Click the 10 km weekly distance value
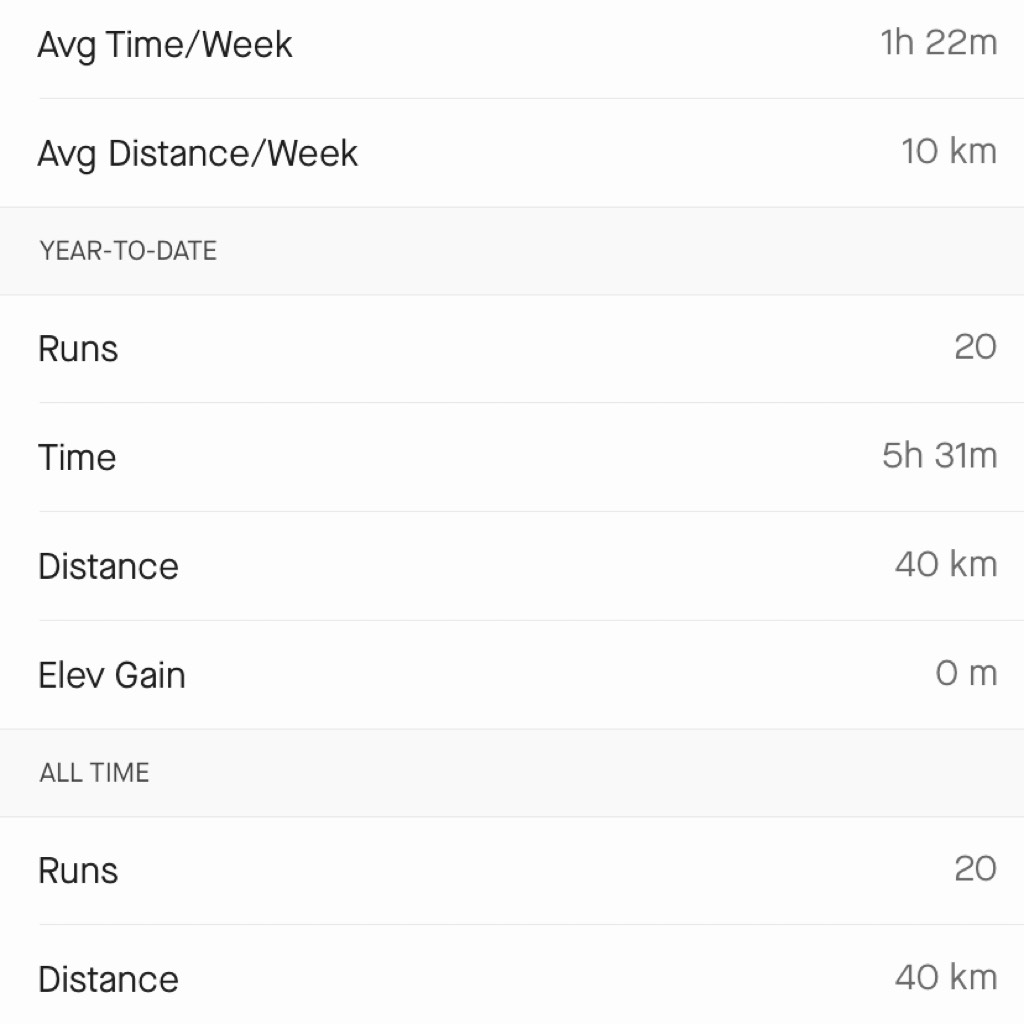 [x=949, y=152]
